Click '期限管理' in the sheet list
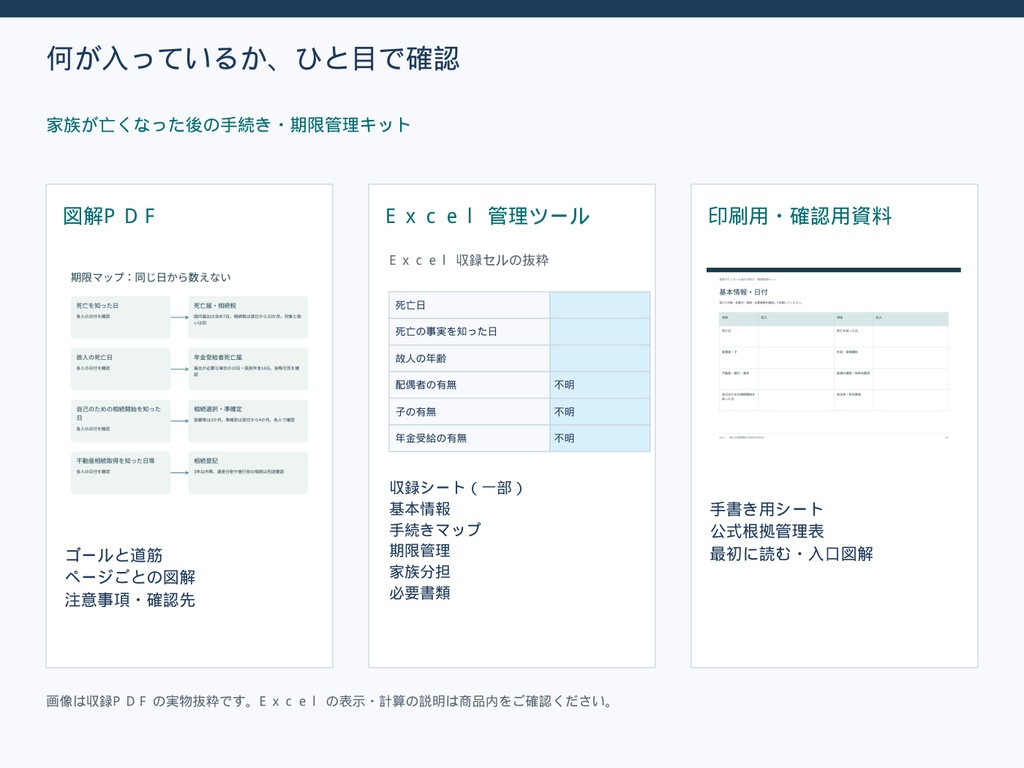This screenshot has width=1024, height=768. tap(420, 551)
